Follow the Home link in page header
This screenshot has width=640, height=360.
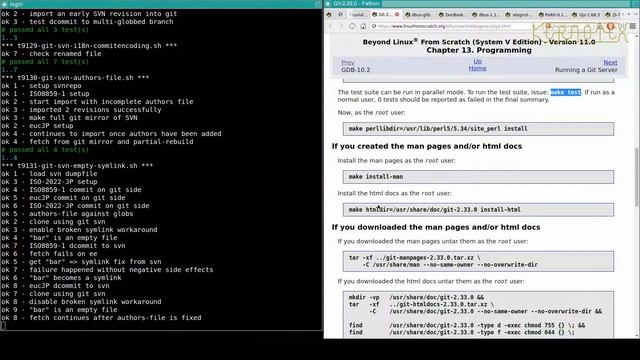point(477,68)
